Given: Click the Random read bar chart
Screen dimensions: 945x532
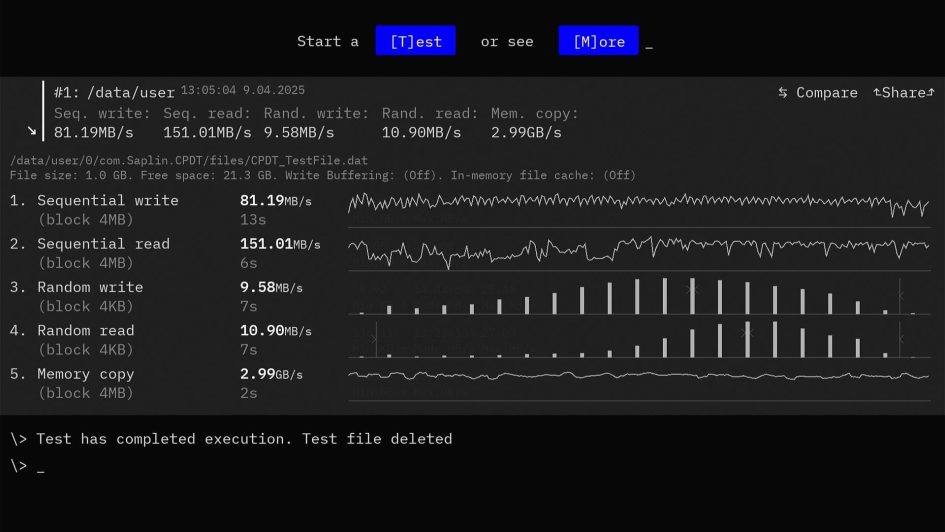Looking at the screenshot, I should (x=638, y=339).
